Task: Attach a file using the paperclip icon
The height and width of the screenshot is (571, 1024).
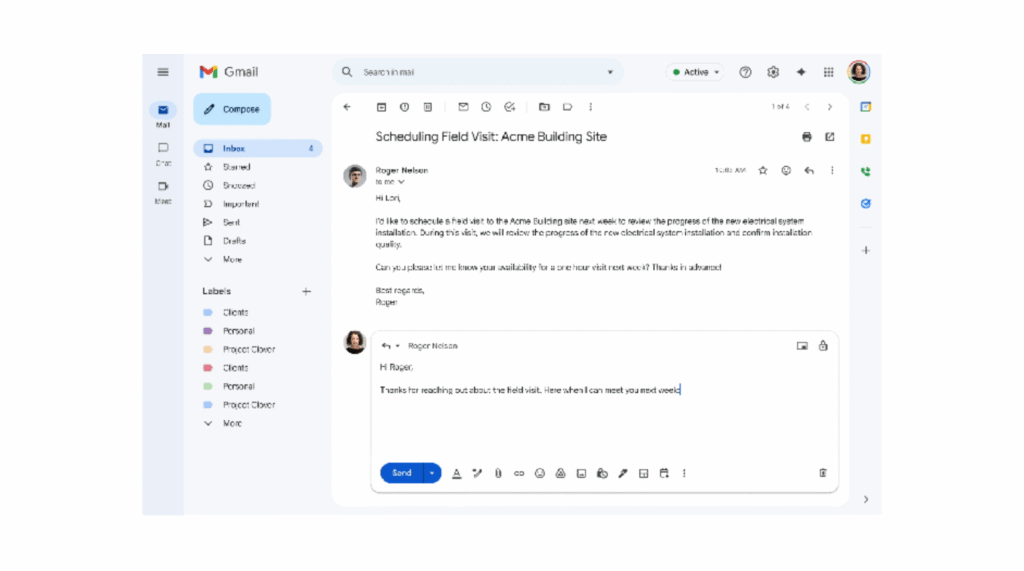Action: click(x=498, y=473)
